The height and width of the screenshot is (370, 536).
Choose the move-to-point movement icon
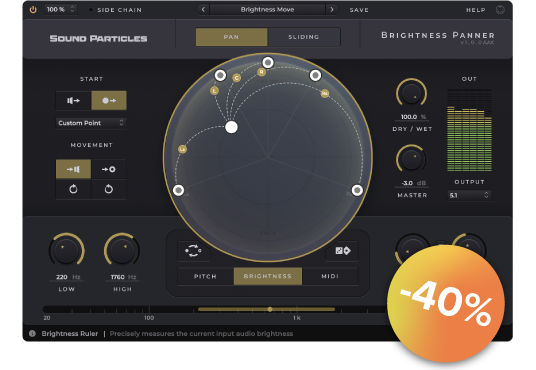[x=109, y=169]
